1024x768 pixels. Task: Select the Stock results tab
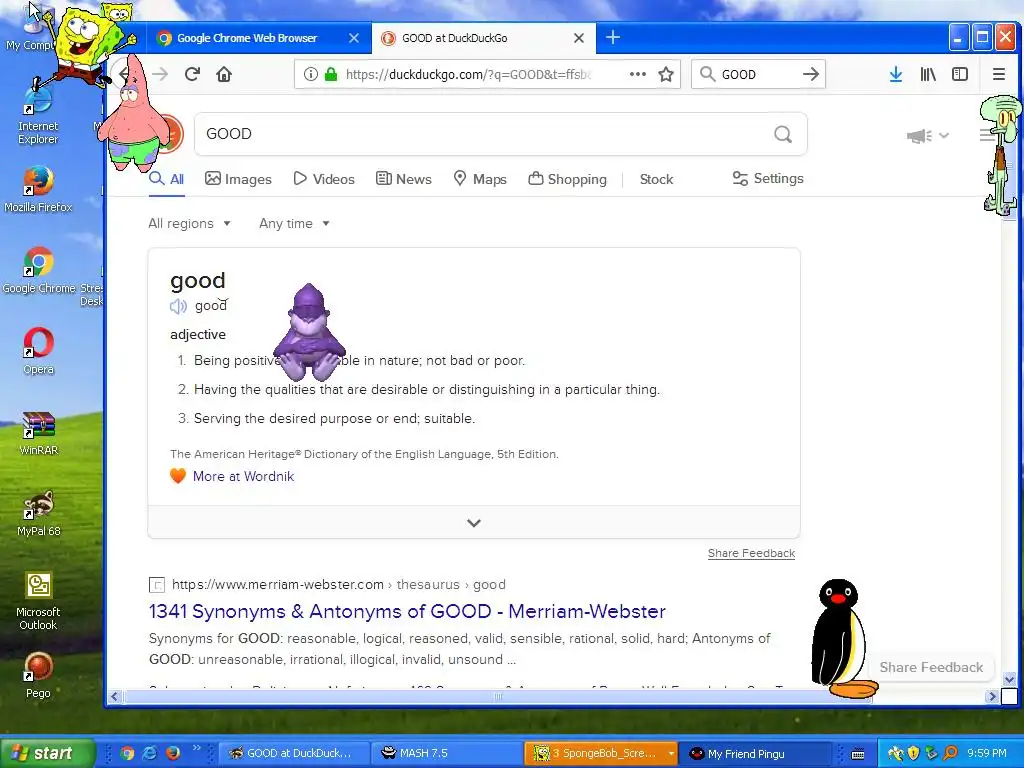[656, 179]
